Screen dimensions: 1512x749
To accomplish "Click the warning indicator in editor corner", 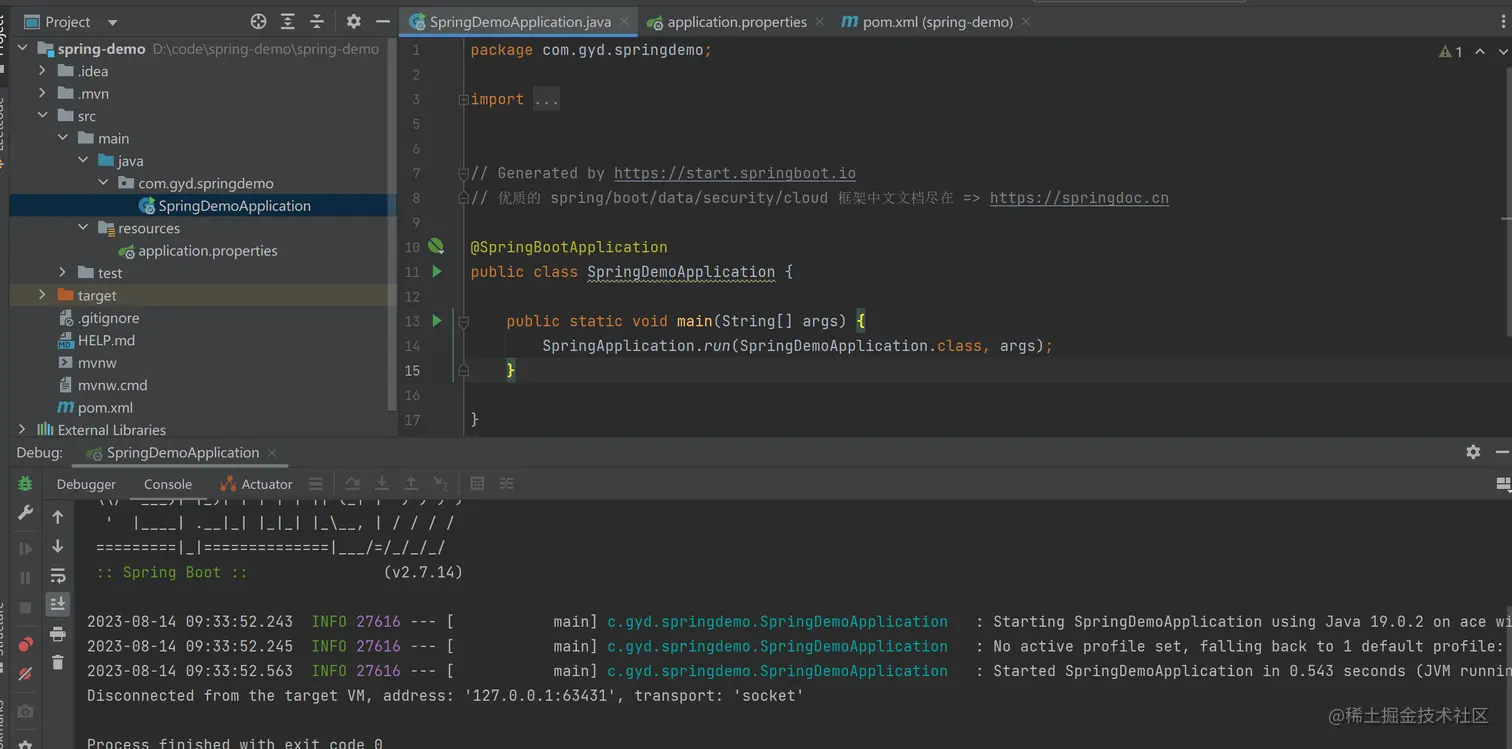I will tap(1450, 52).
